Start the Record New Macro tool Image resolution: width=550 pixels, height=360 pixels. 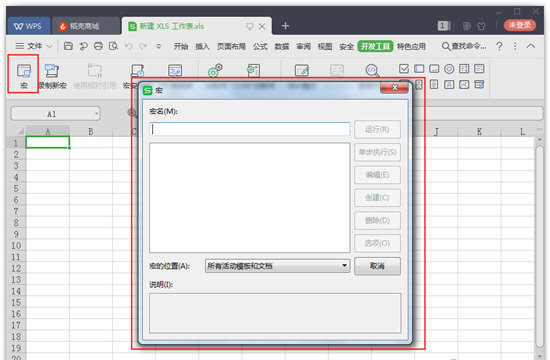(x=52, y=75)
